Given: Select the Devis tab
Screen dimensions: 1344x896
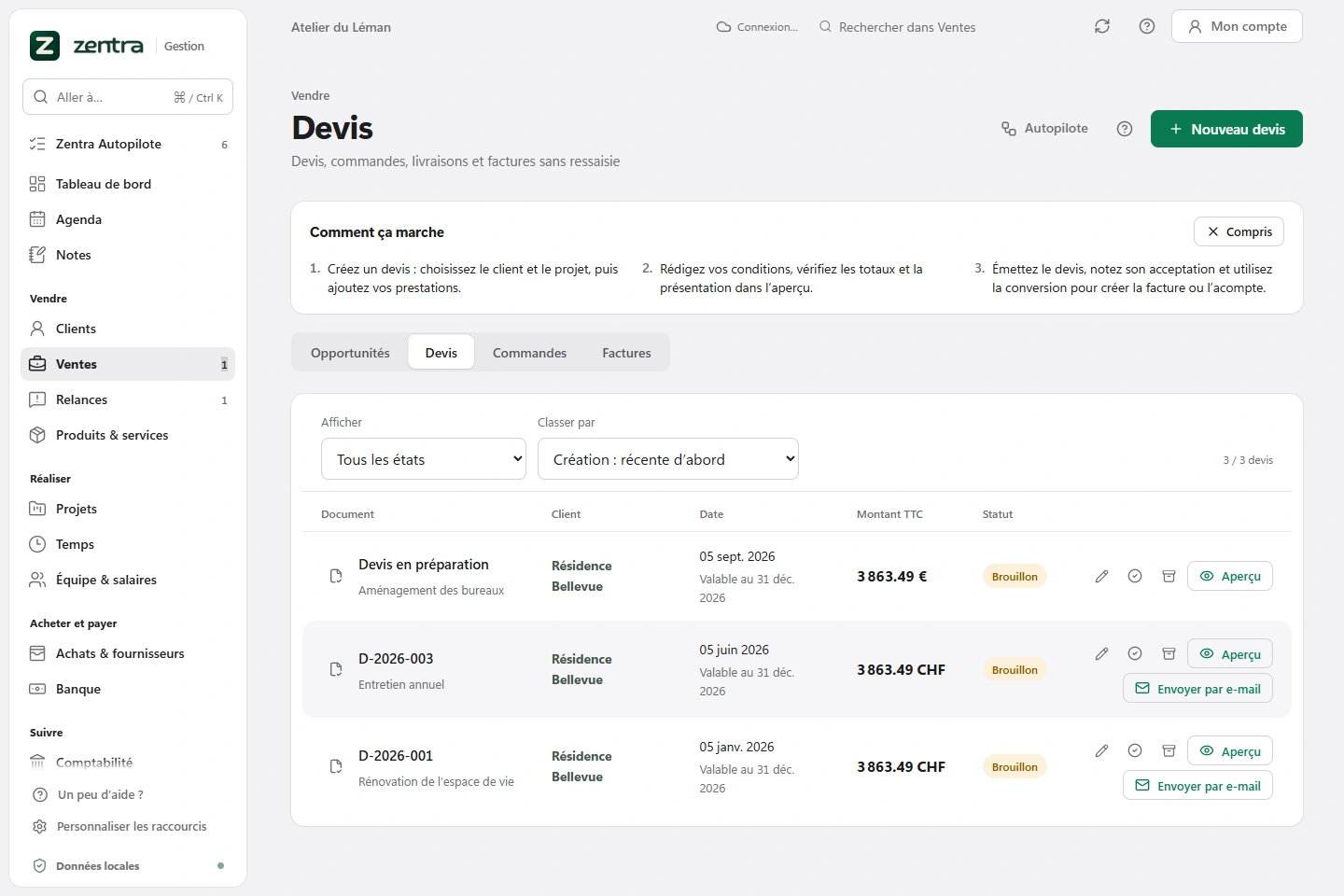Looking at the screenshot, I should 441,353.
